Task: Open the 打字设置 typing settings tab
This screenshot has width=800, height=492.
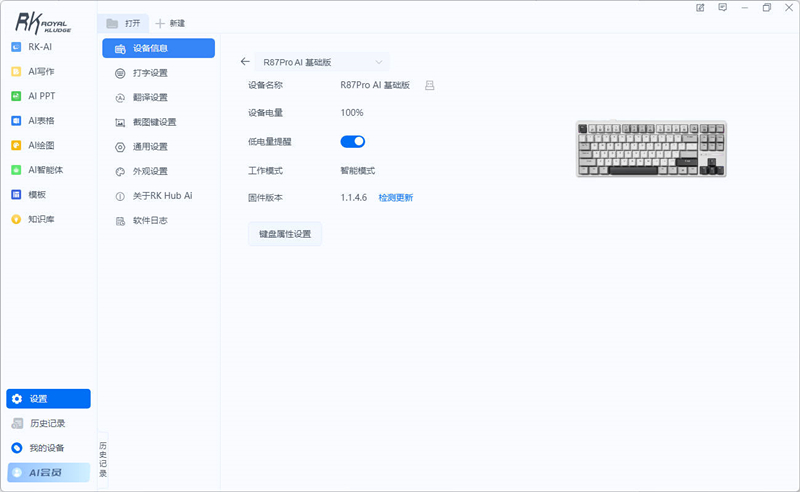Action: pos(150,73)
